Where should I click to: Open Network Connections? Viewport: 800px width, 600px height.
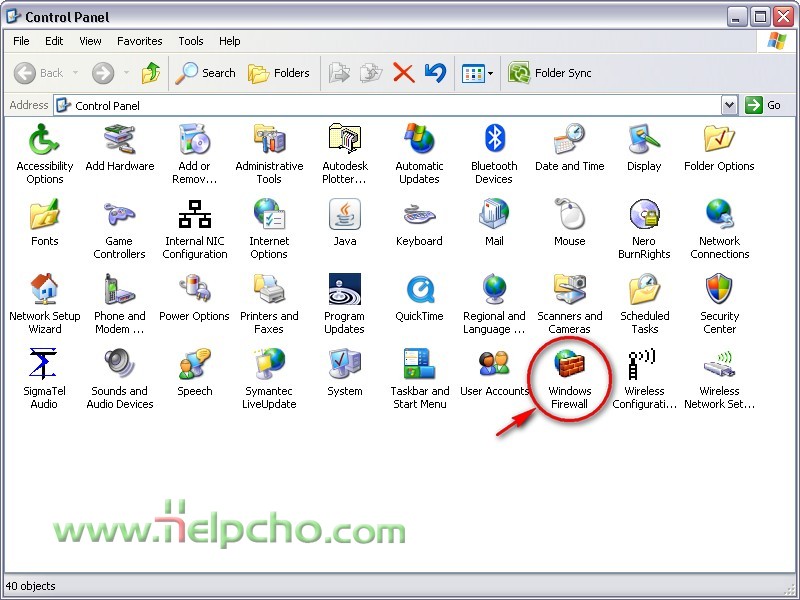[719, 229]
